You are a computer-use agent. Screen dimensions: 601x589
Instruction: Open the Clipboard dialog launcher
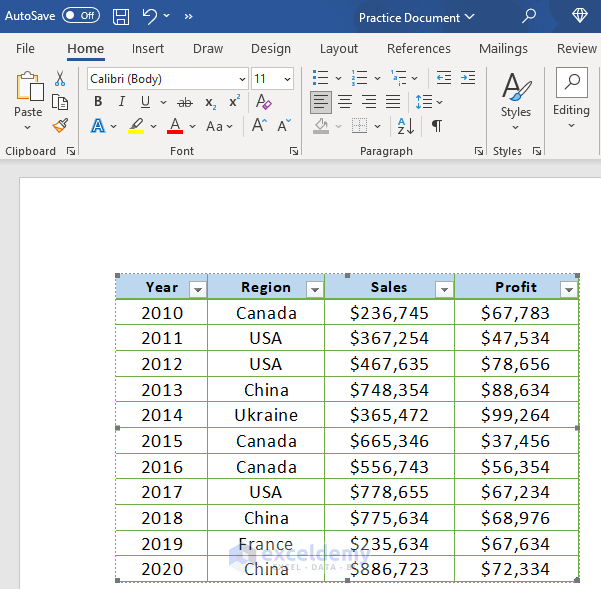click(71, 151)
